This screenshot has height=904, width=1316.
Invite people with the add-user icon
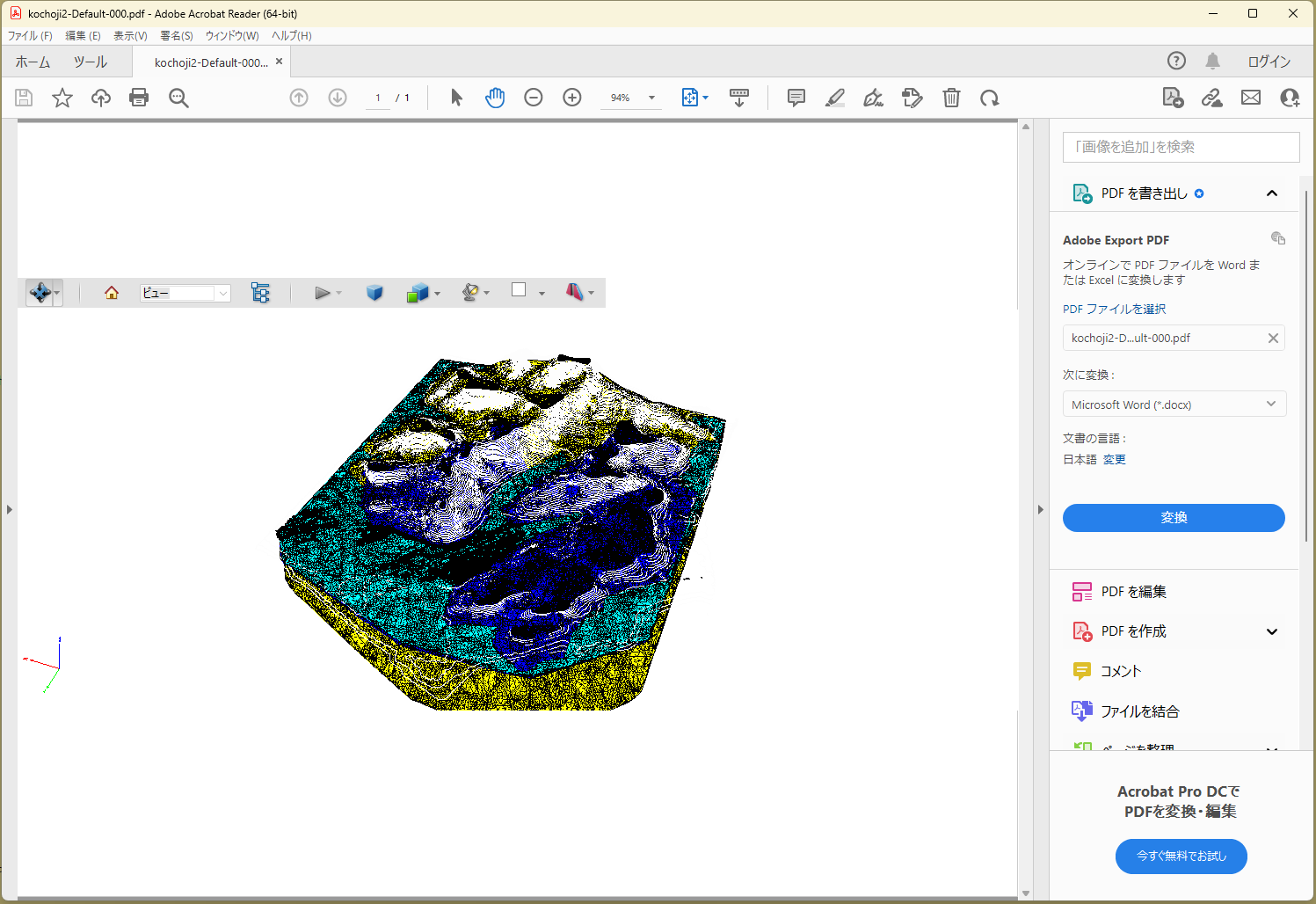1290,98
